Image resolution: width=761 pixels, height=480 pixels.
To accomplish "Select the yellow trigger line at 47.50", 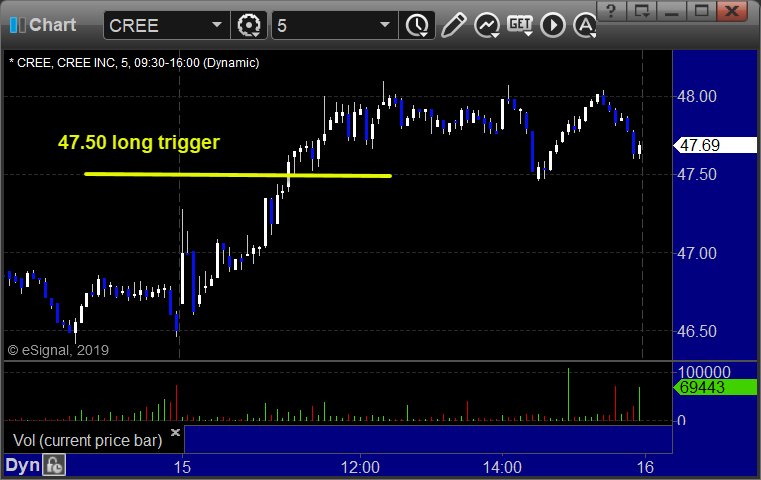I will click(x=238, y=175).
